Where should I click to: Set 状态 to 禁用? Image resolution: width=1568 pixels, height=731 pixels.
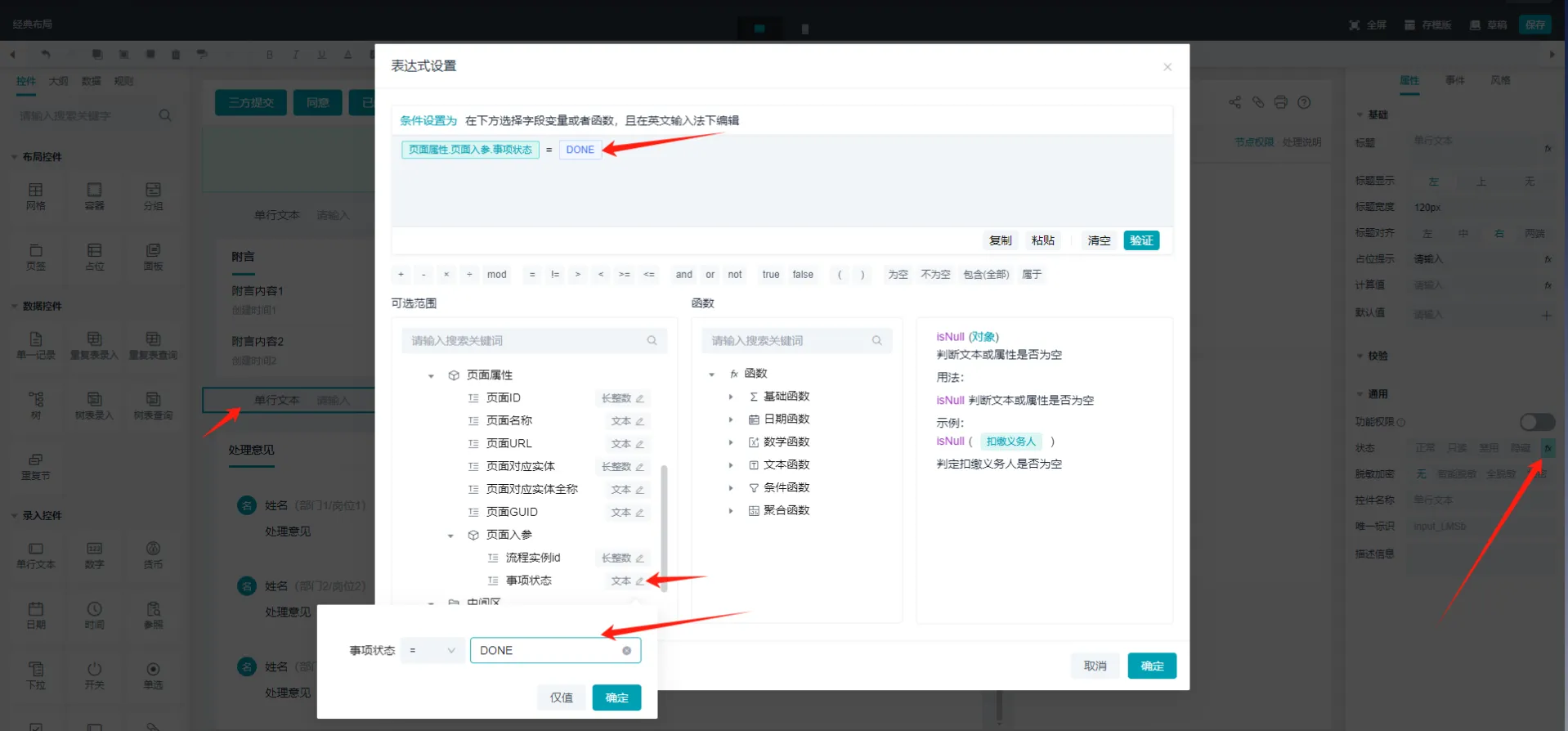1489,448
